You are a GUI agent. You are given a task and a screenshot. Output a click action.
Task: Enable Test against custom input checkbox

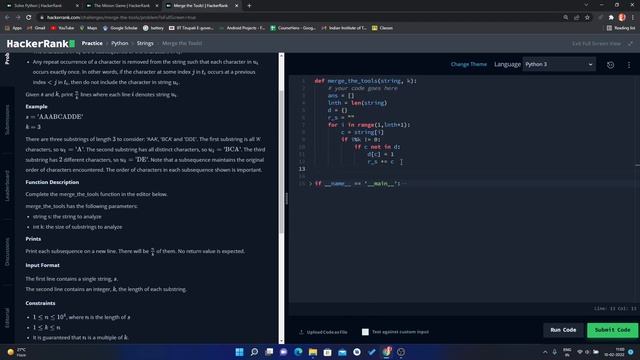tap(365, 332)
